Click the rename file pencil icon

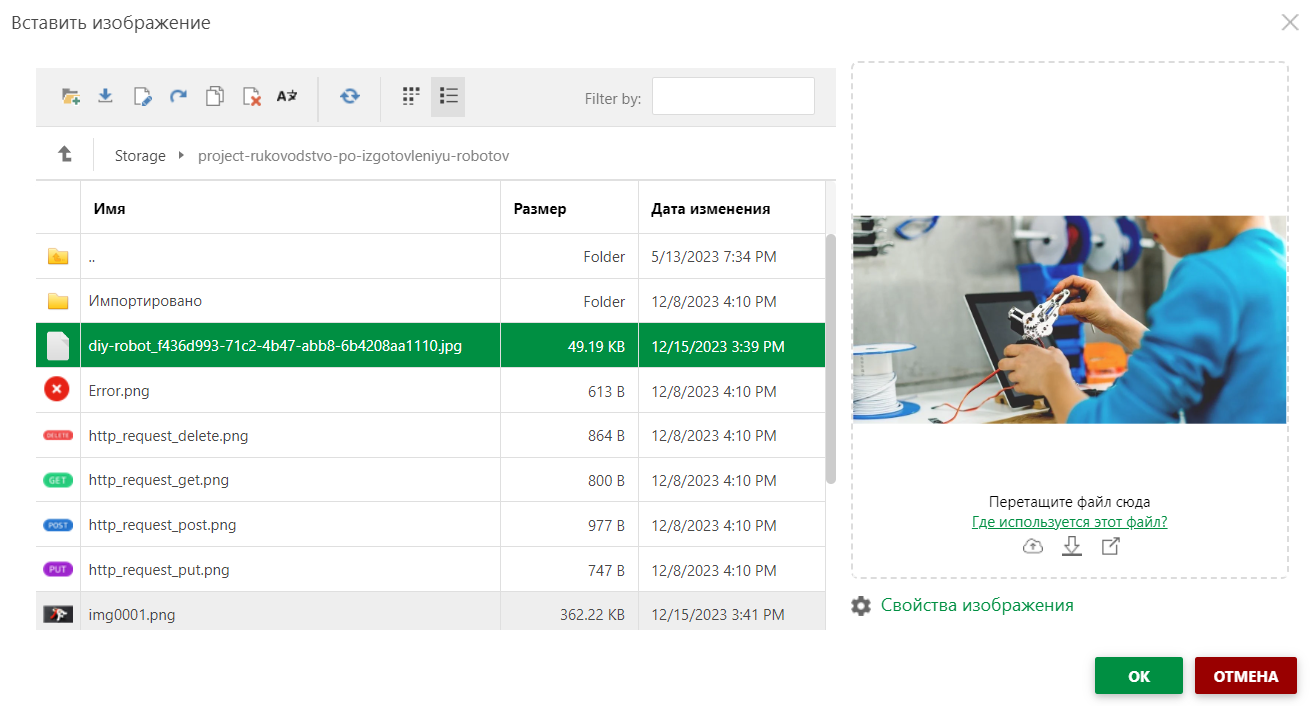point(142,96)
